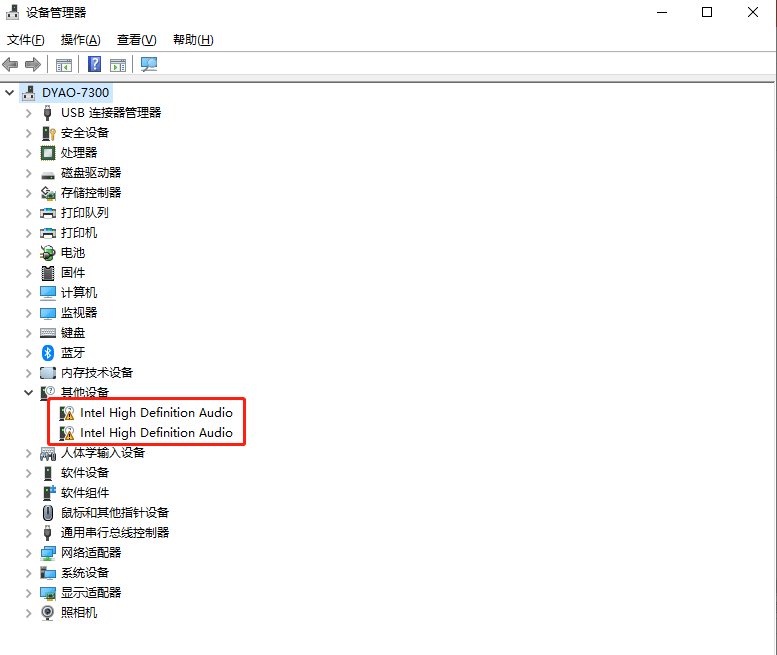Screen dimensions: 777x655
Task: Click the 鼠标和其他指针设备 mouse icon
Action: (48, 513)
